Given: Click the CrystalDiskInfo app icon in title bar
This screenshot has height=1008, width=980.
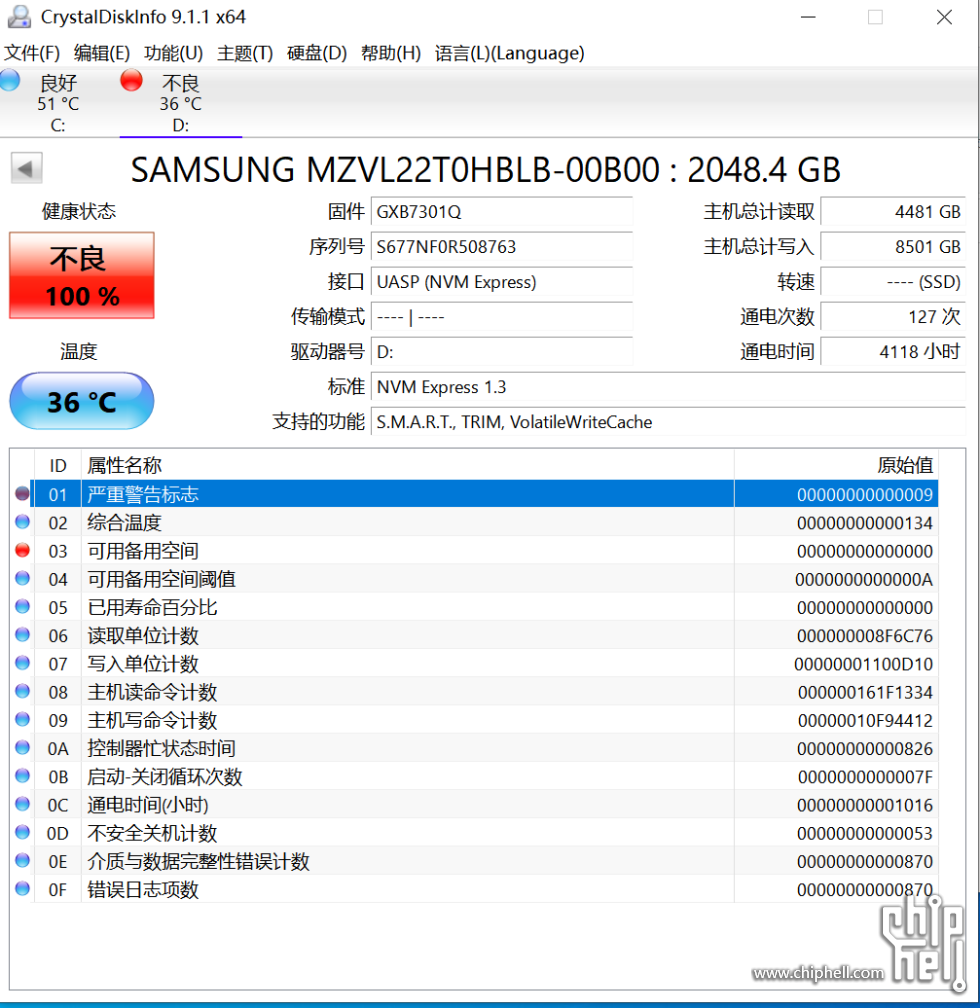Looking at the screenshot, I should pos(19,17).
